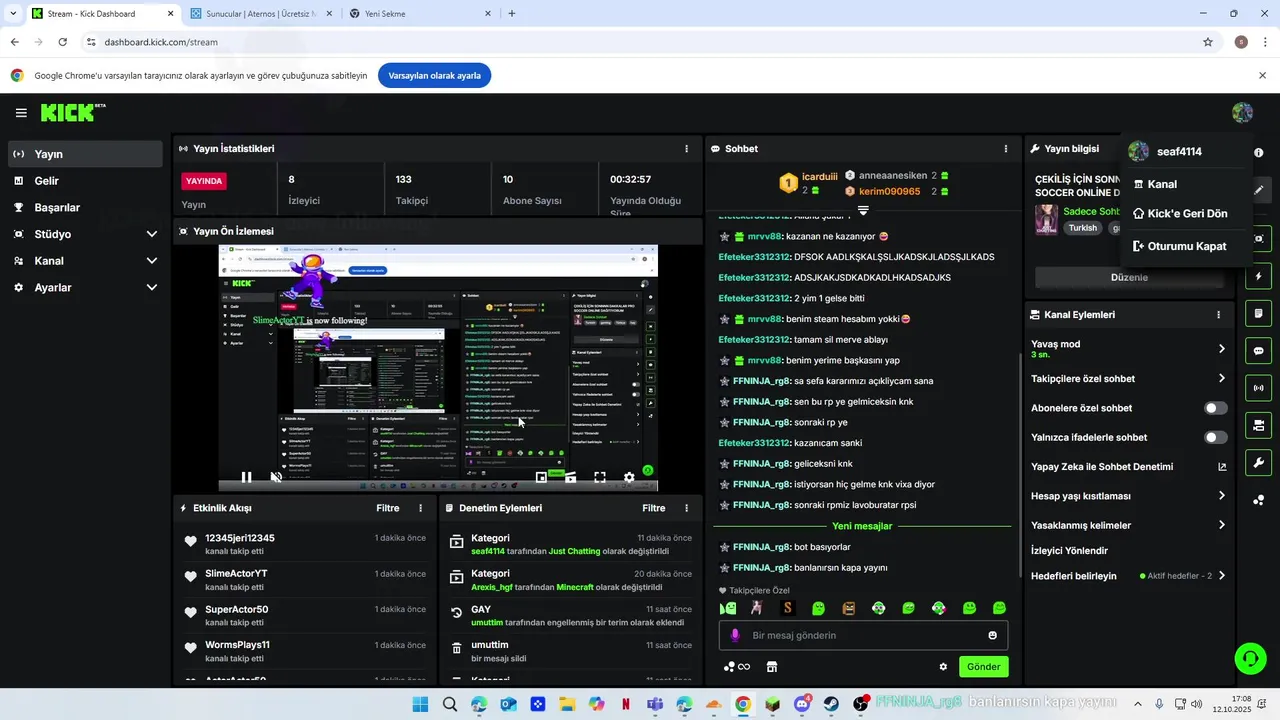The image size is (1280, 720).
Task: Open Kanal Eylemleri three-dot menu
Action: [1218, 315]
